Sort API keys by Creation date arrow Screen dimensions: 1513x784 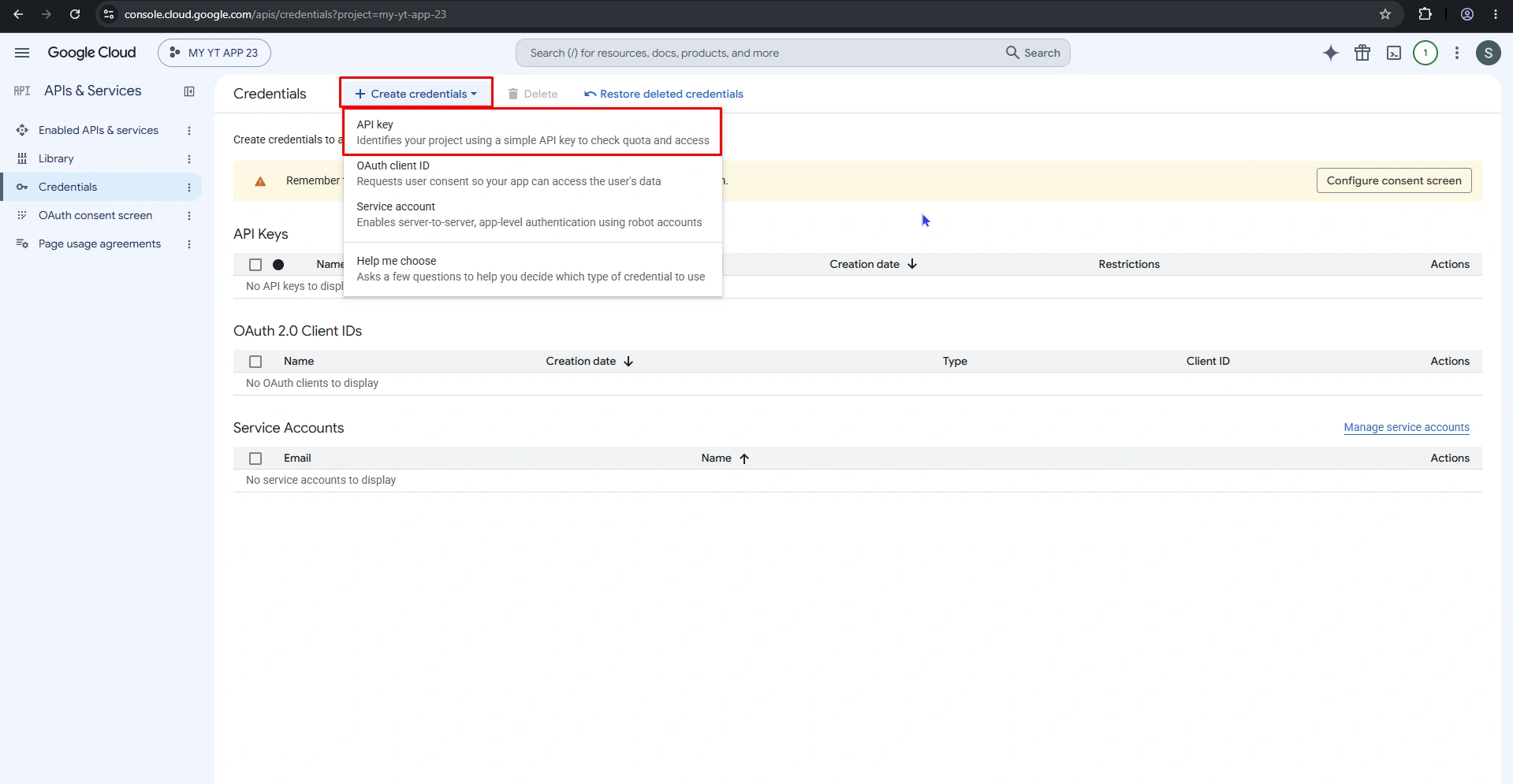click(x=912, y=264)
